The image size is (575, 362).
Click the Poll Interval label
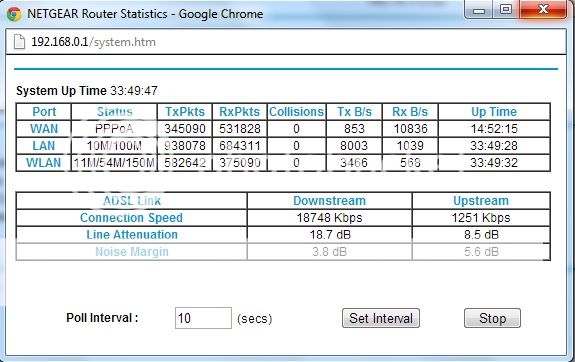click(x=102, y=318)
